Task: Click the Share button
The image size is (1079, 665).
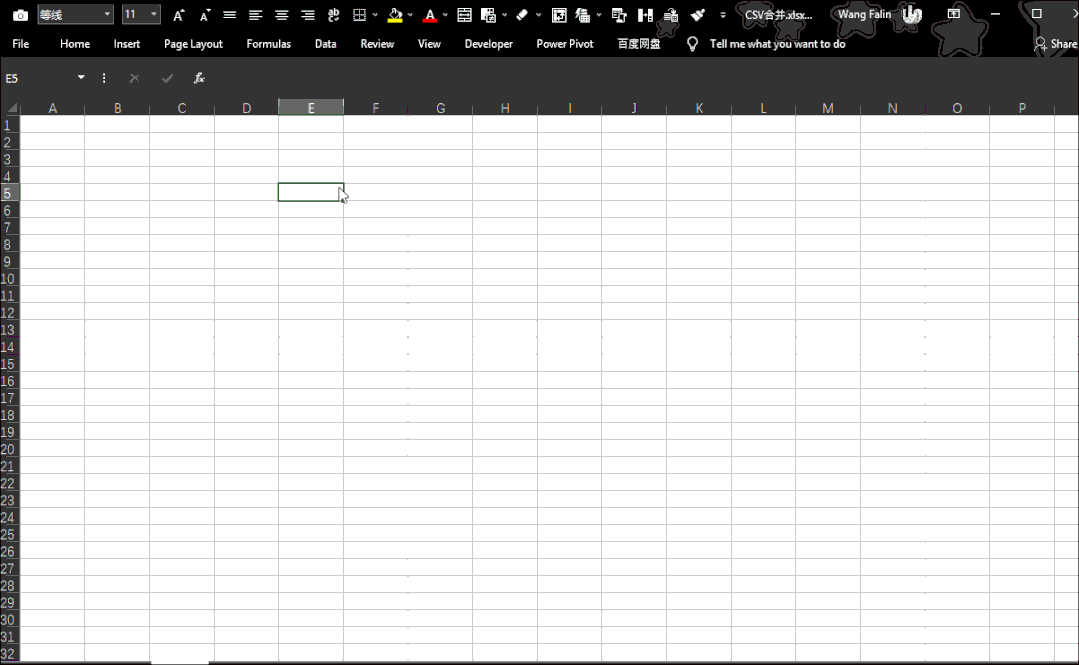Action: point(1056,44)
